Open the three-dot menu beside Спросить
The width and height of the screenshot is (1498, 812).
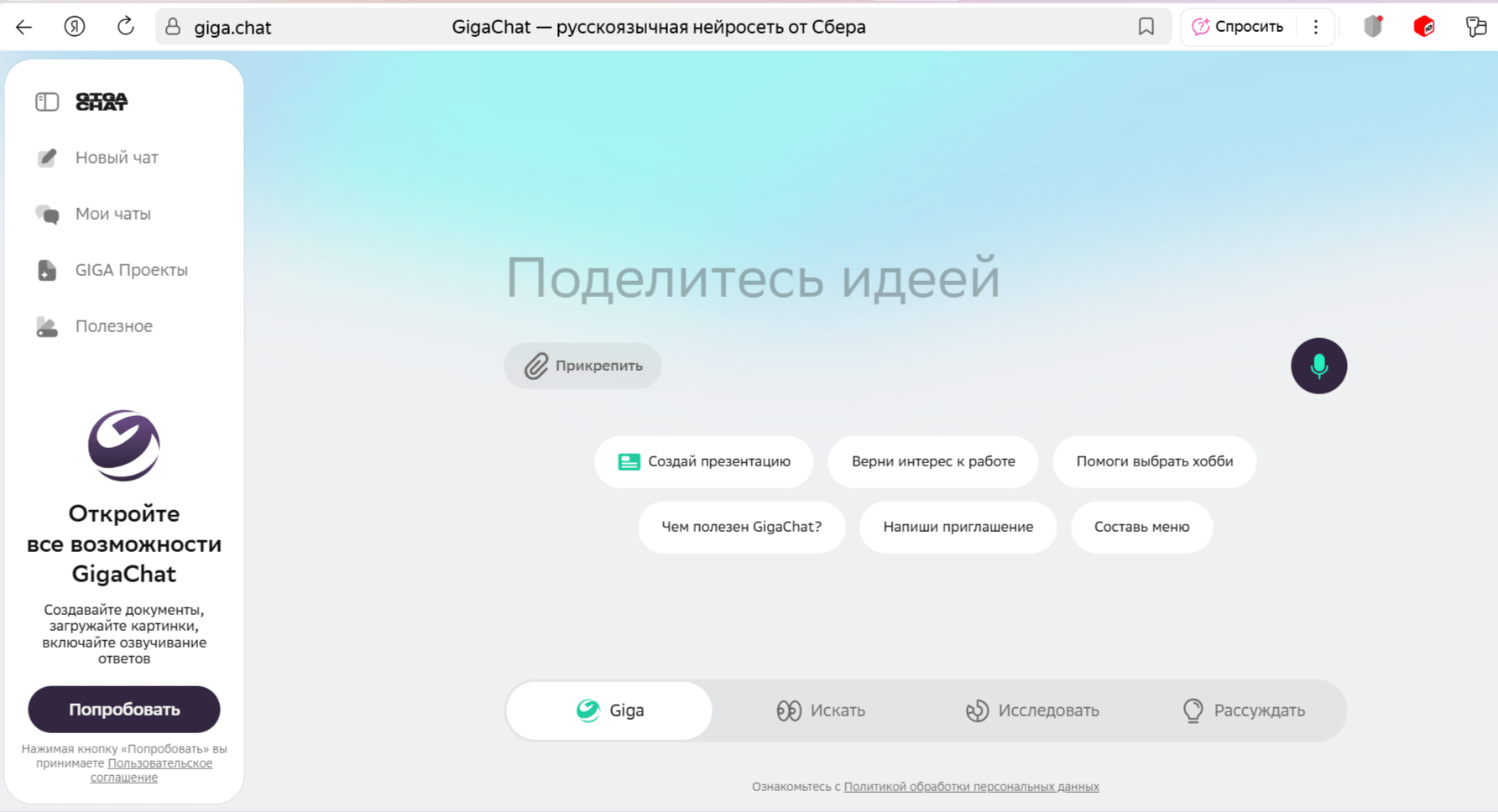1316,27
